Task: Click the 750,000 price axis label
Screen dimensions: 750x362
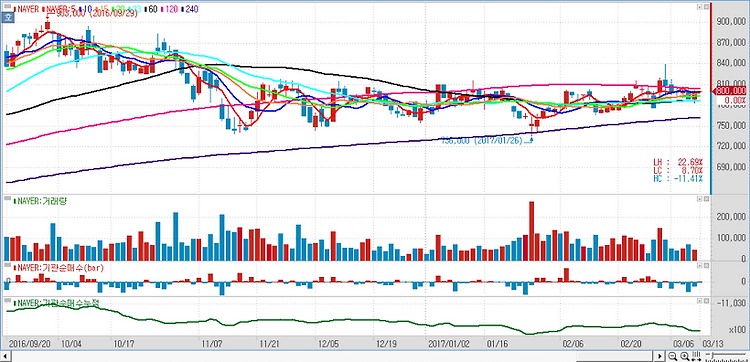Action: tap(730, 126)
